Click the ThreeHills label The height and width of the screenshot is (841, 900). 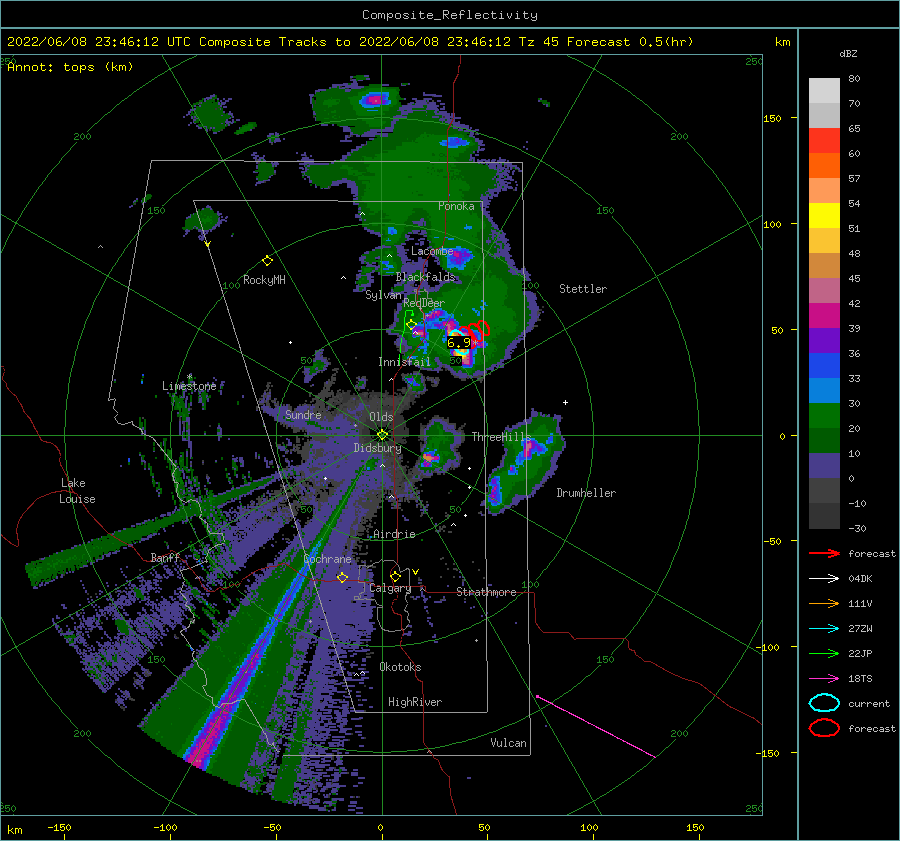click(x=501, y=437)
